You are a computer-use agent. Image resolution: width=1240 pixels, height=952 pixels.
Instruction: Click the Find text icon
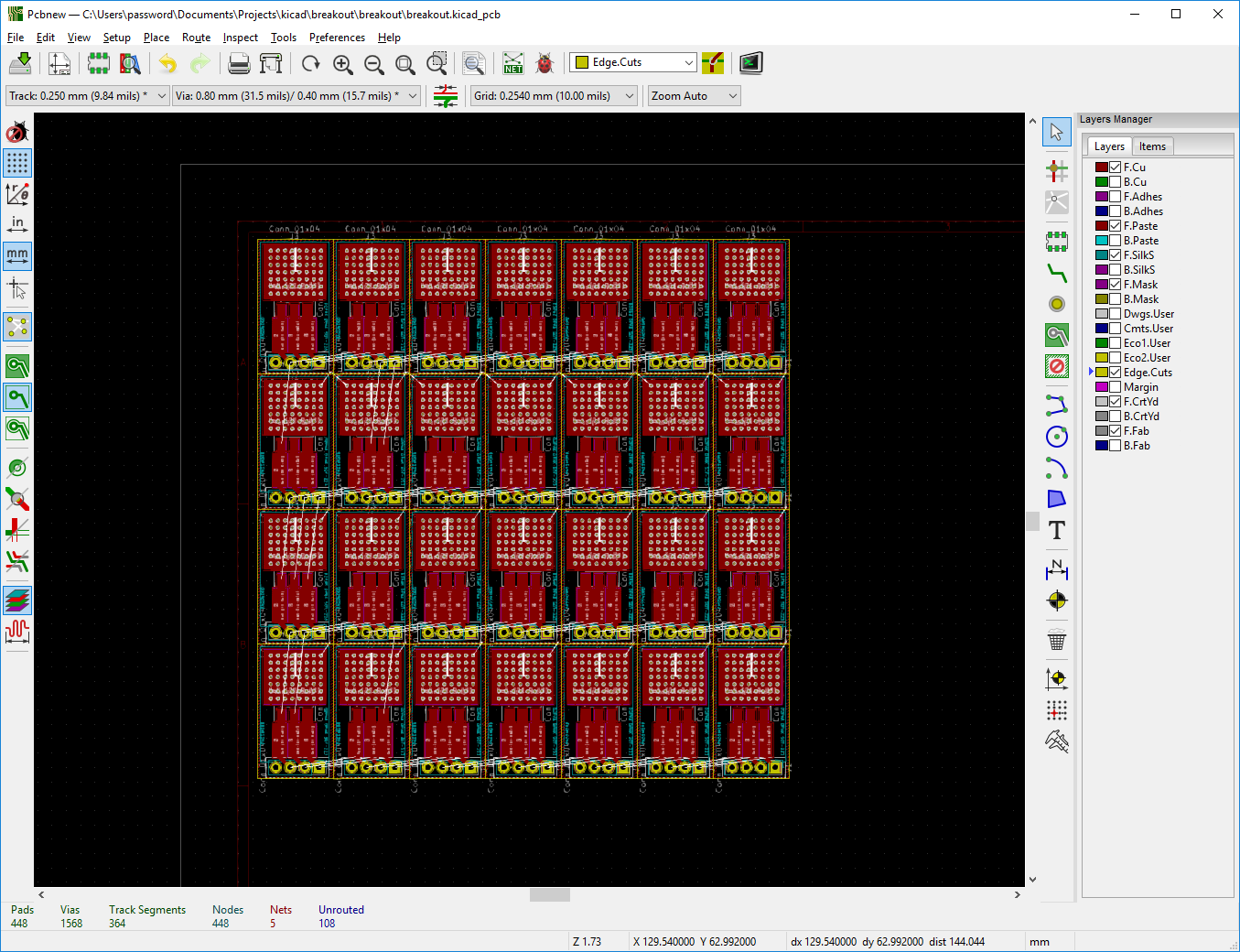click(x=474, y=63)
